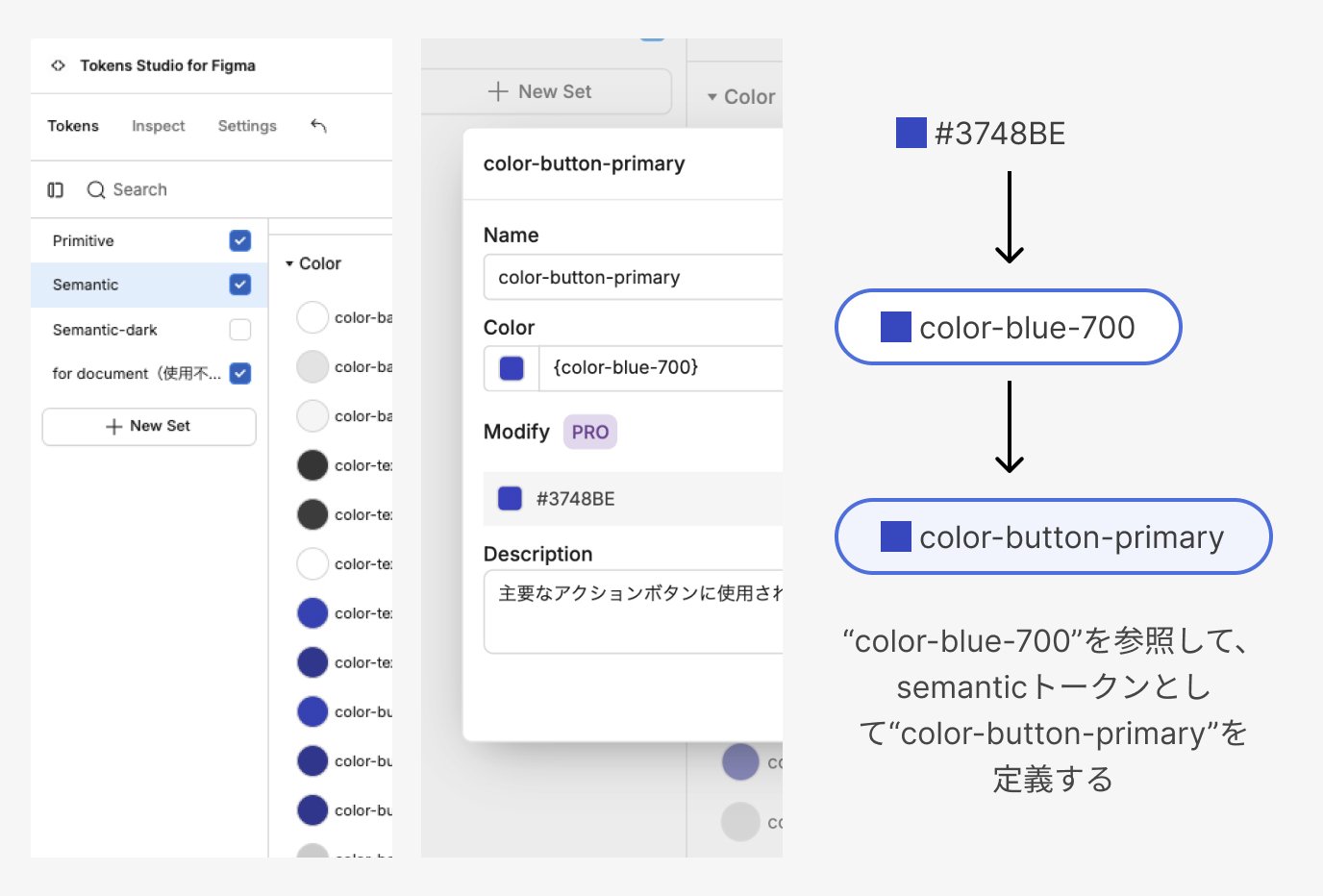This screenshot has width=1323, height=896.
Task: Switch to the Inspect tab
Action: 158,126
